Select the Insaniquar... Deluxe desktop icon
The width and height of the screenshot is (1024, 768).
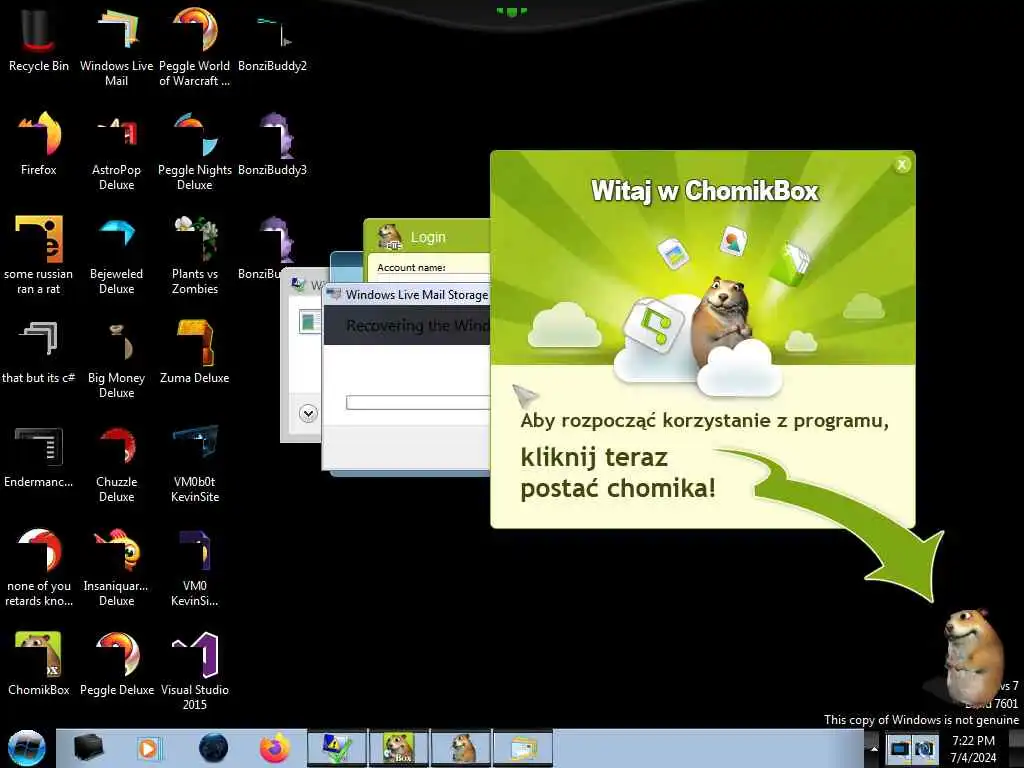116,567
